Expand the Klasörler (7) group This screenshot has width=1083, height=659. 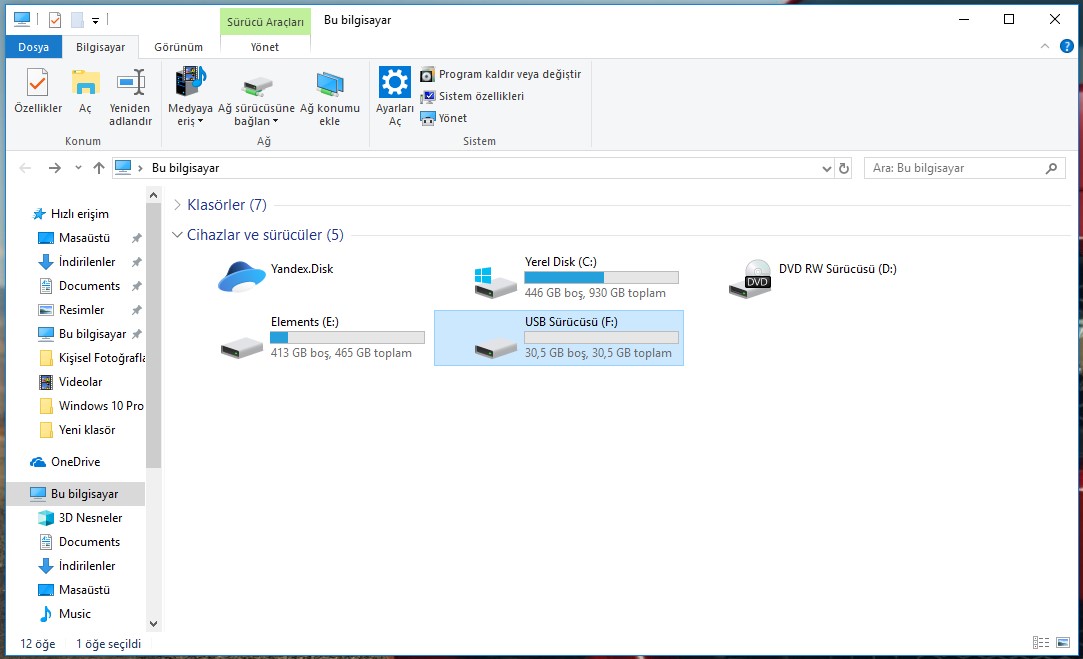177,205
